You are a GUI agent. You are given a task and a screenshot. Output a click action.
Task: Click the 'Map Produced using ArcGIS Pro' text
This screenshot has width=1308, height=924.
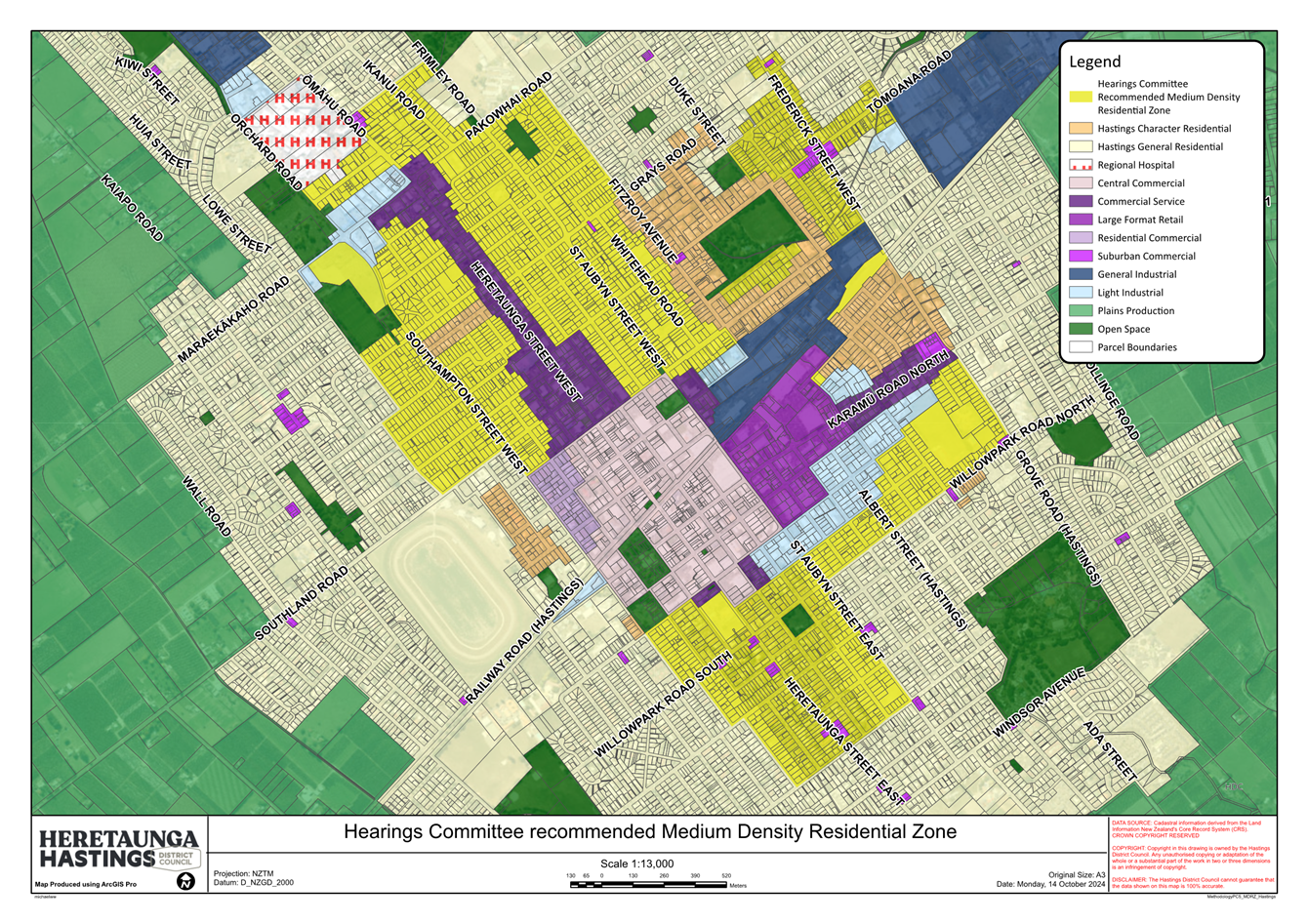coord(86,884)
